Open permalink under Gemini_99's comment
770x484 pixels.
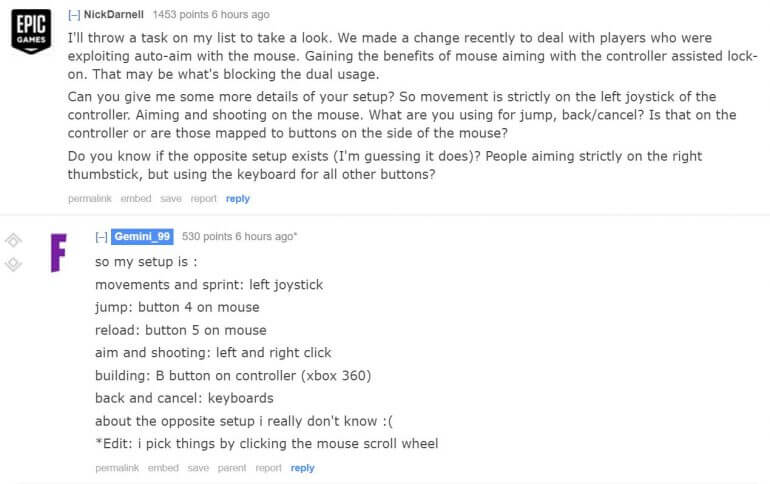[x=117, y=468]
